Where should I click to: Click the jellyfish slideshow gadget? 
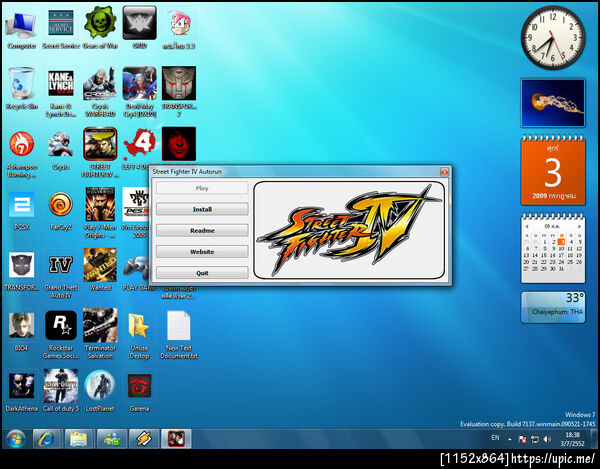tap(553, 103)
